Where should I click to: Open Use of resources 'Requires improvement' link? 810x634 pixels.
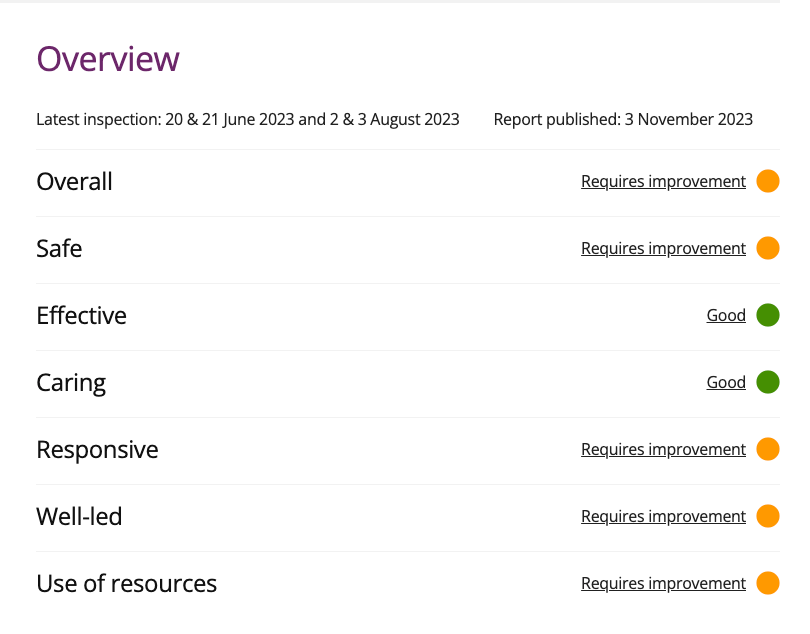pyautogui.click(x=663, y=583)
